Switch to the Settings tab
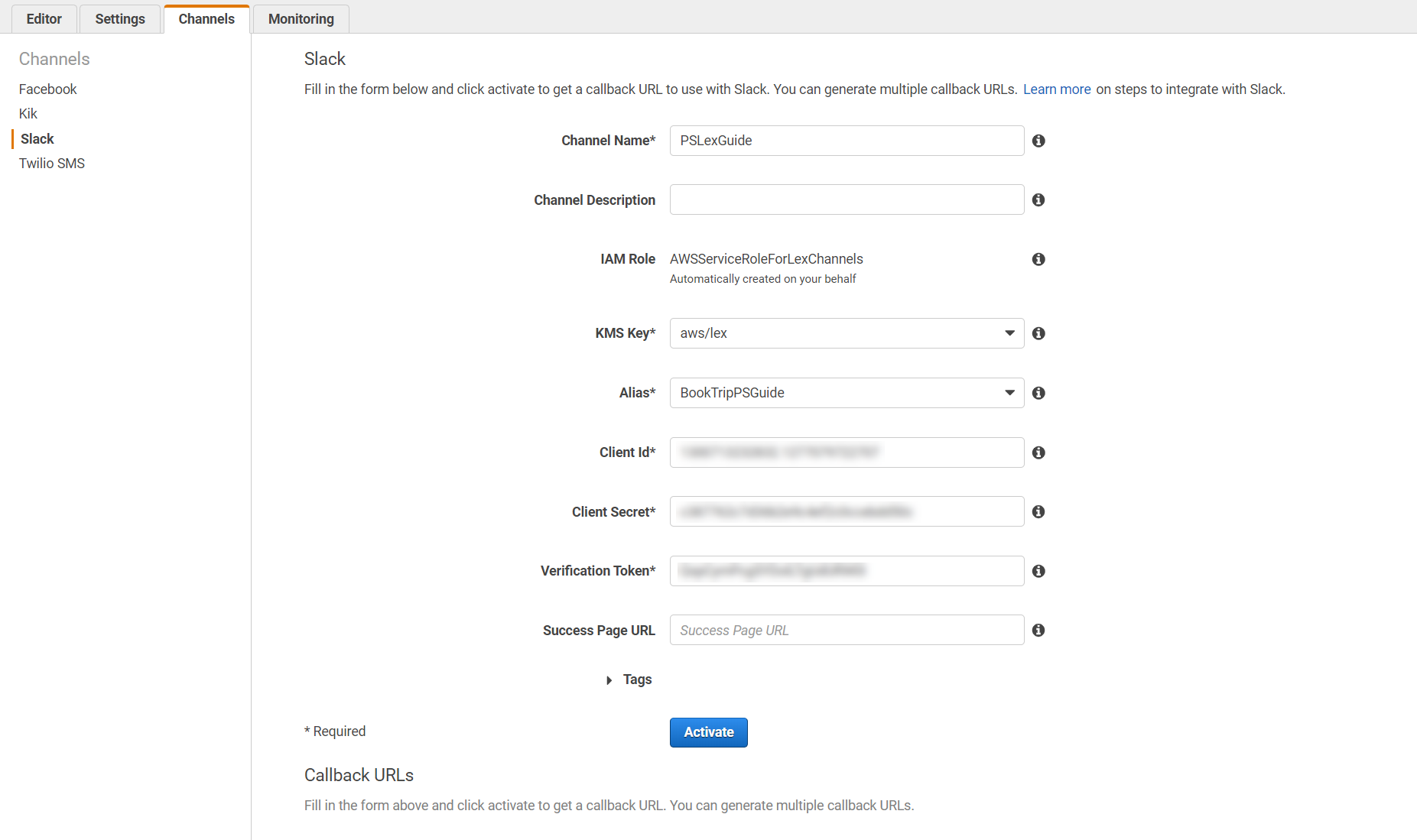 tap(120, 19)
